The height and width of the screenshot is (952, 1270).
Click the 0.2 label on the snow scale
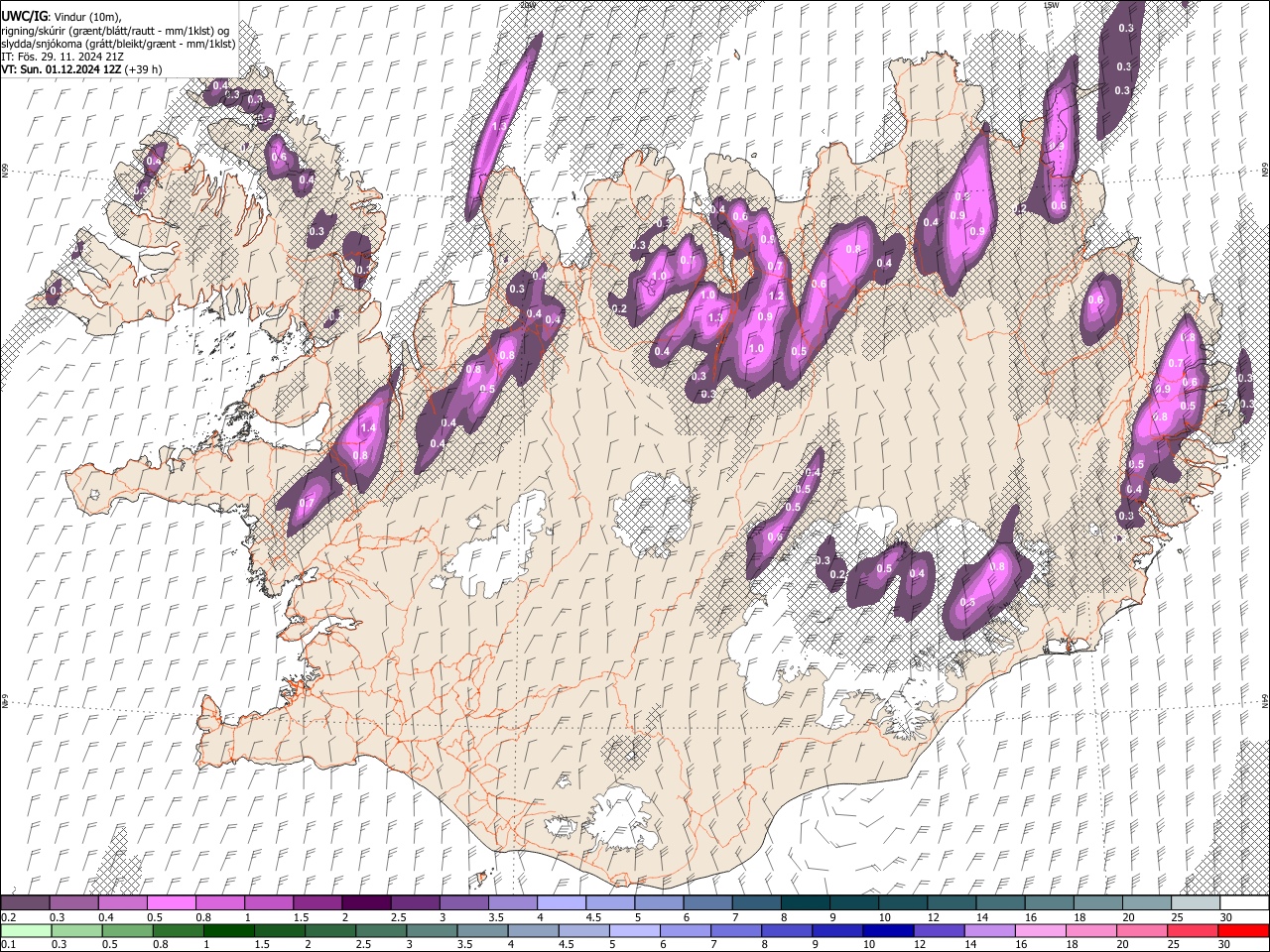tap(8, 917)
